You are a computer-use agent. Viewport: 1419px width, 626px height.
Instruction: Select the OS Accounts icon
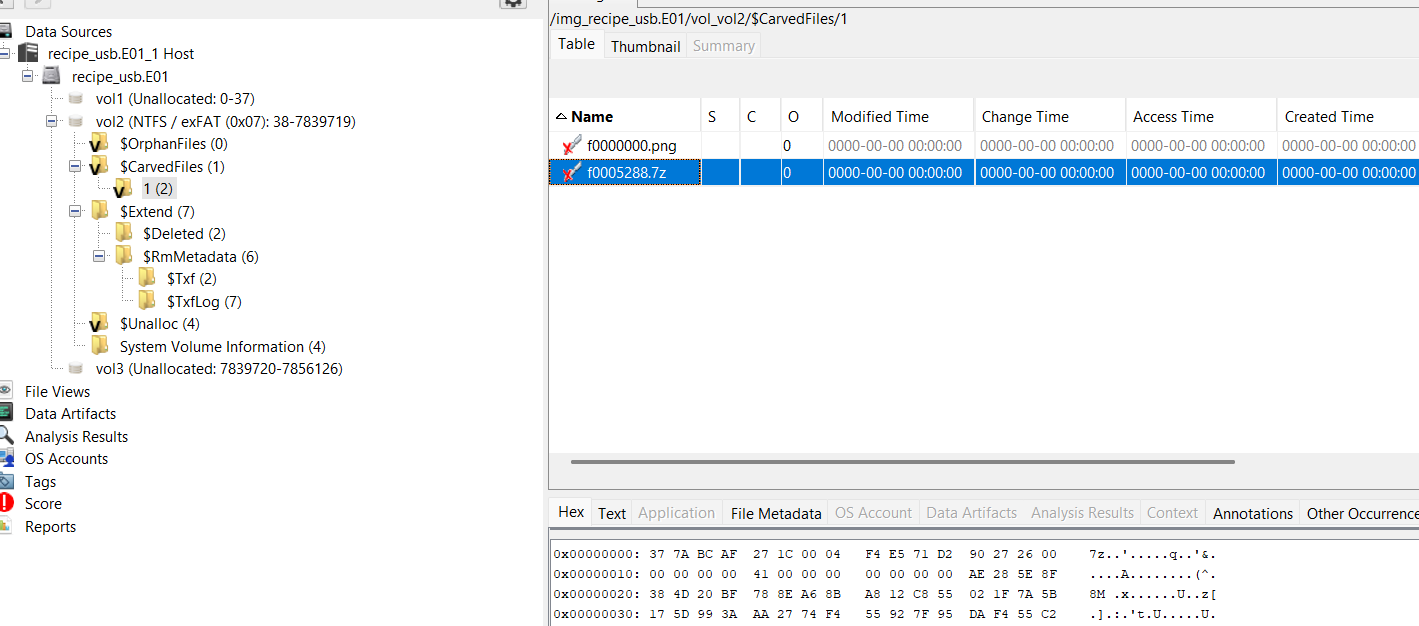7,458
